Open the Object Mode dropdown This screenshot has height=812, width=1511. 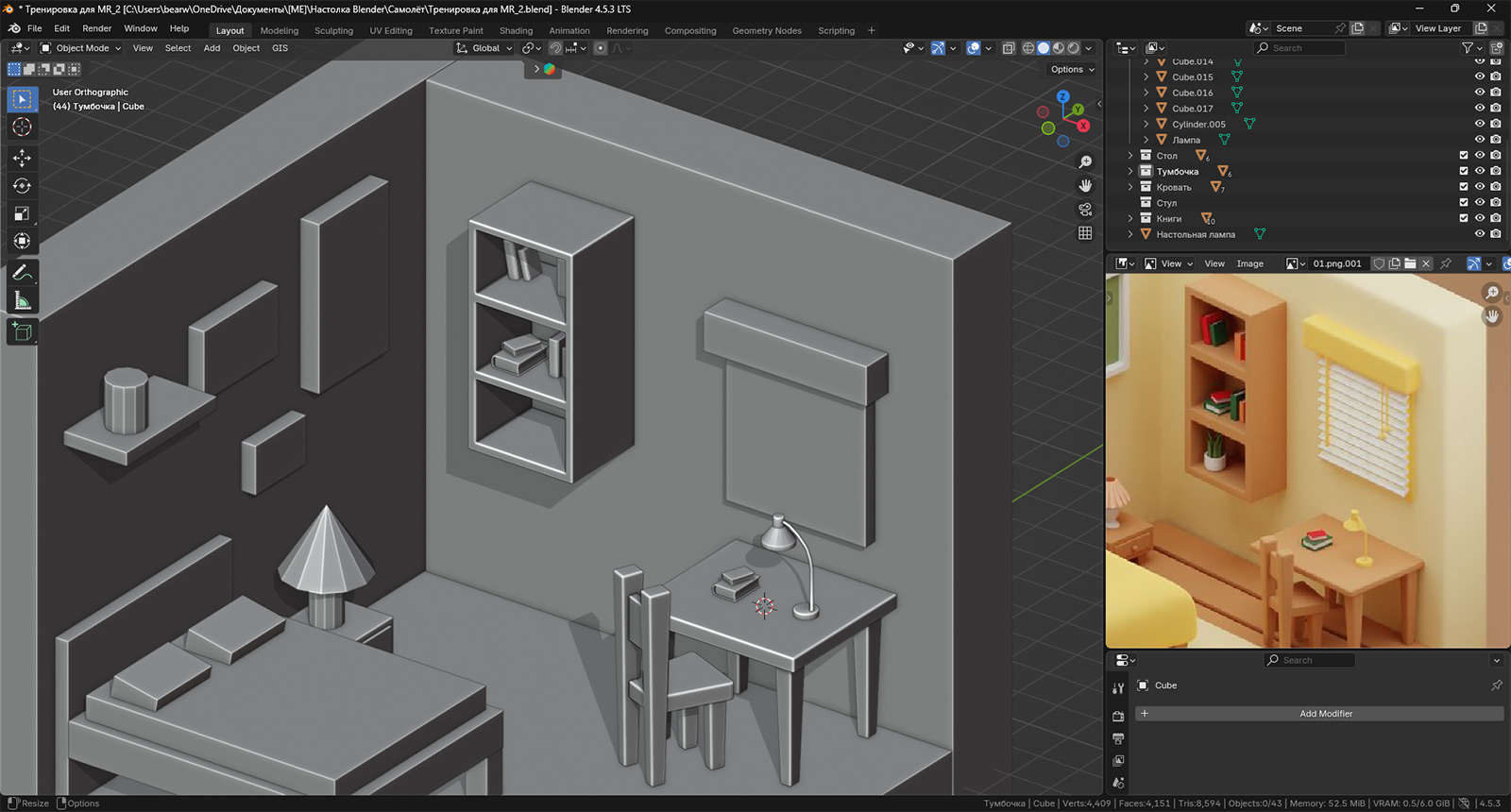(x=81, y=48)
